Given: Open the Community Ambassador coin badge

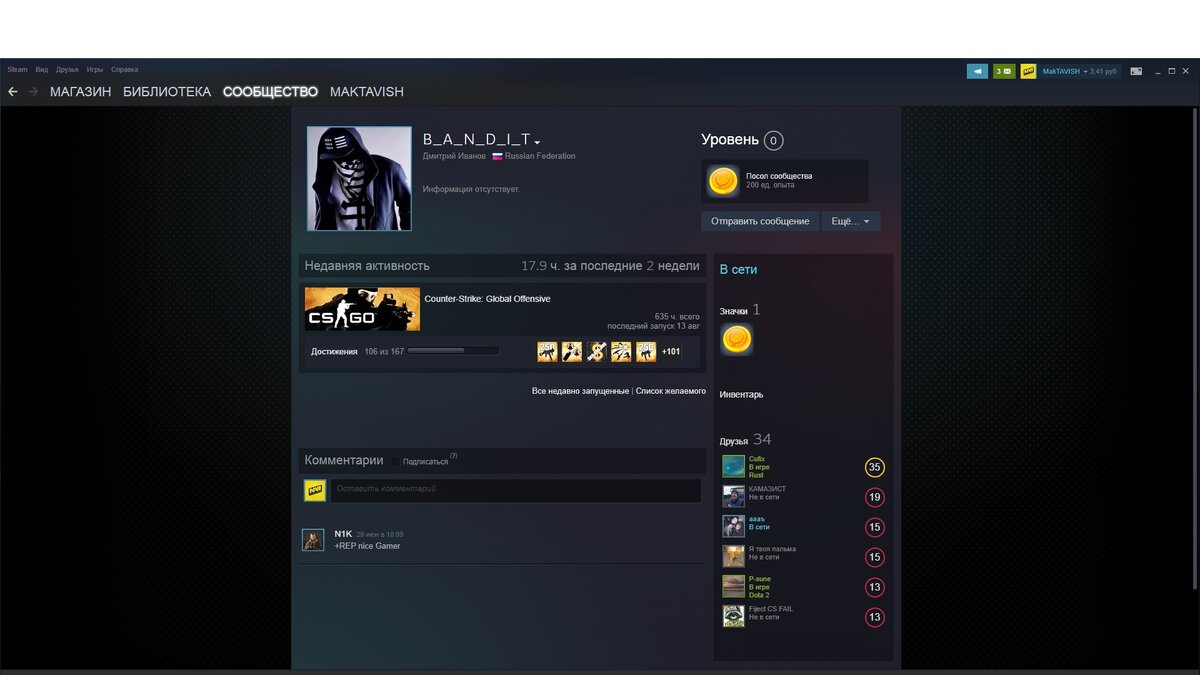Looking at the screenshot, I should pos(723,181).
